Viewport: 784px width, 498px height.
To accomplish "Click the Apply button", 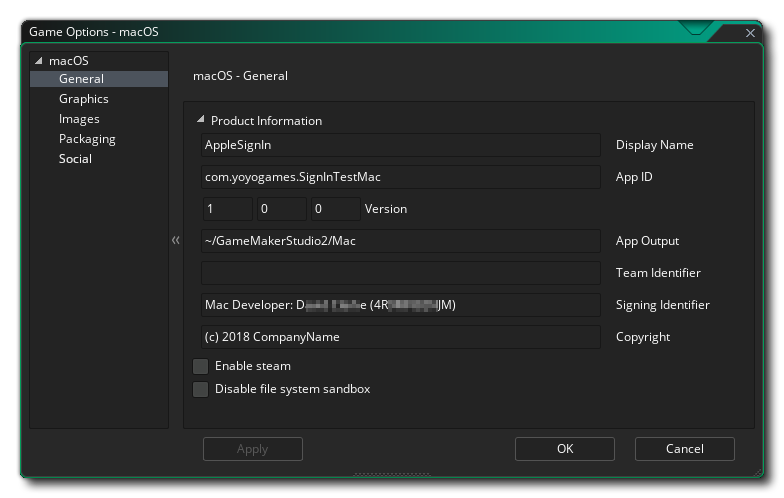I will 252,449.
